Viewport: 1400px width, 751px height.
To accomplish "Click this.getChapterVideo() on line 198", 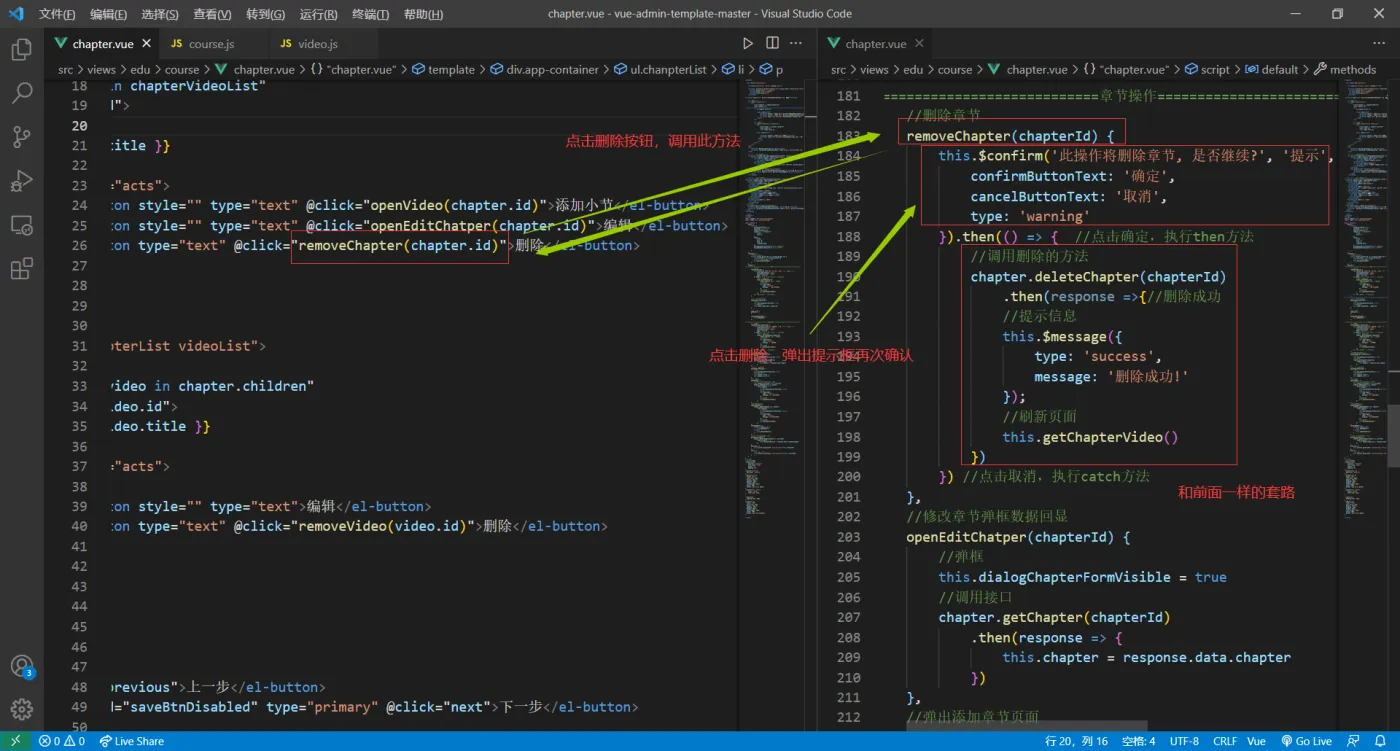I will 1091,437.
